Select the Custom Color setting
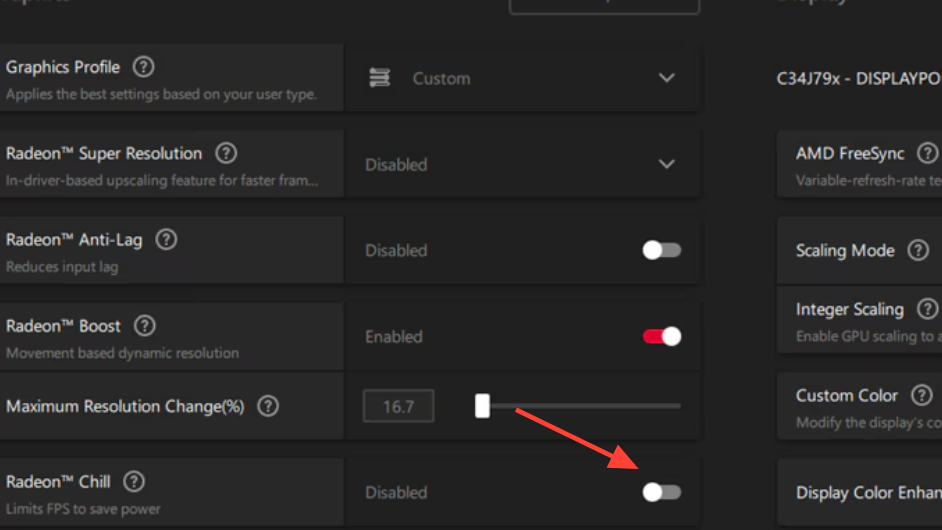This screenshot has width=942, height=530. pos(860,406)
